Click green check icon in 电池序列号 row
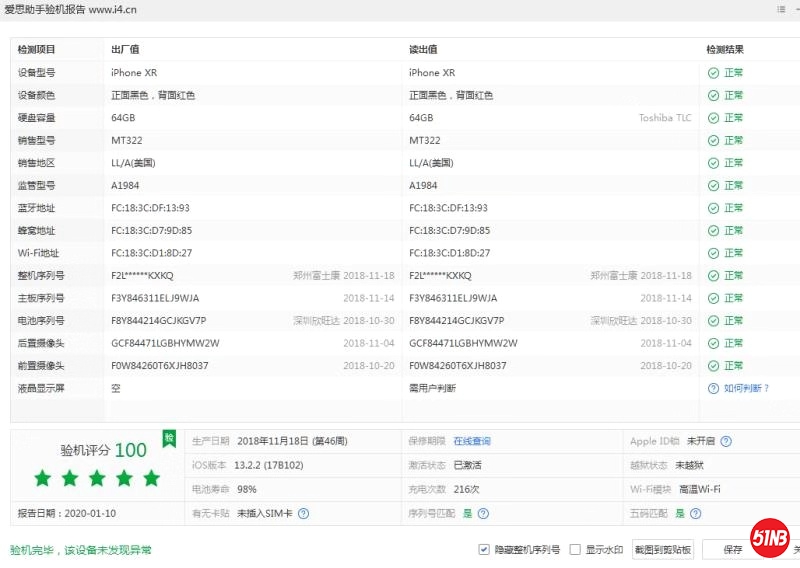This screenshot has height=568, width=800. pyautogui.click(x=713, y=321)
